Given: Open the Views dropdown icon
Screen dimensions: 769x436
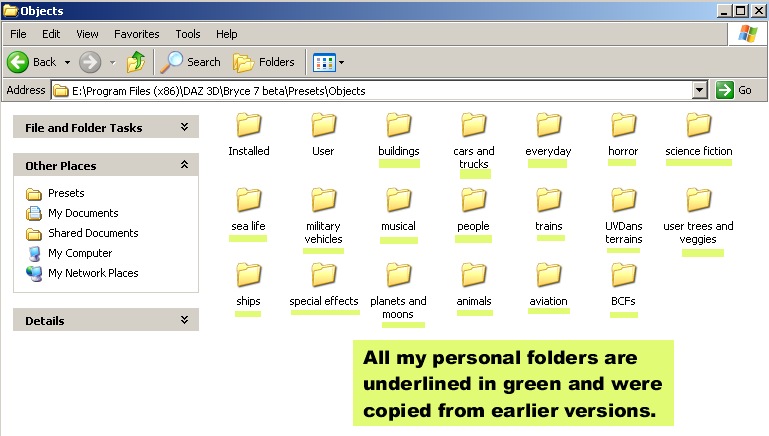Looking at the screenshot, I should [x=328, y=62].
